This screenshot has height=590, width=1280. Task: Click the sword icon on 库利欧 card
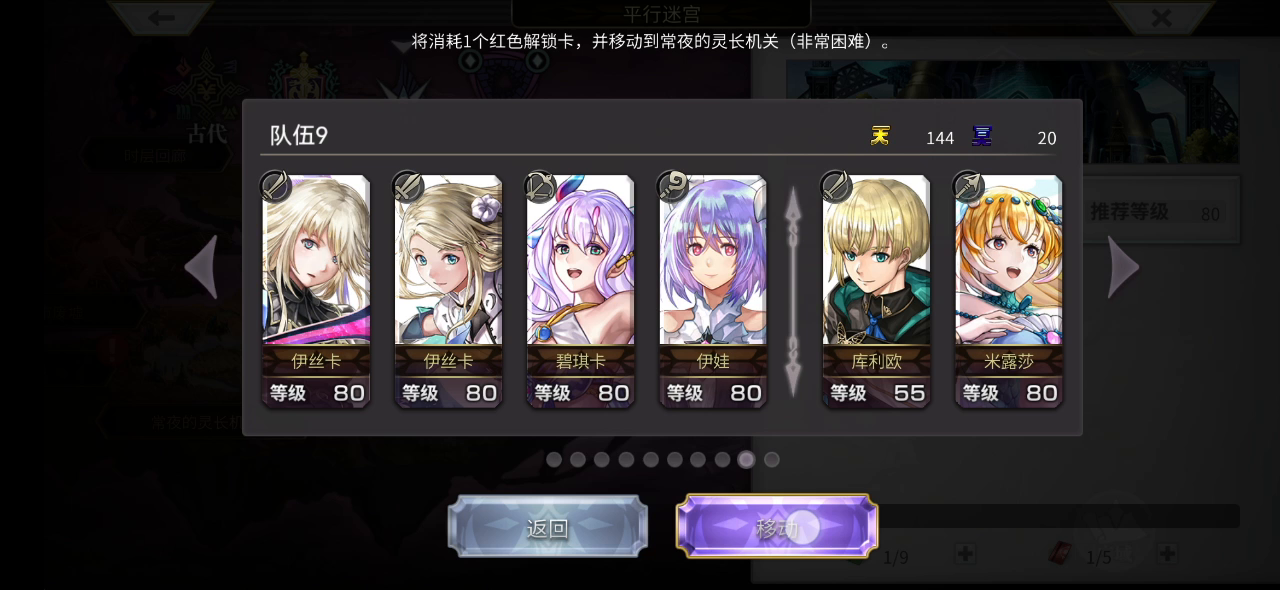[x=836, y=186]
